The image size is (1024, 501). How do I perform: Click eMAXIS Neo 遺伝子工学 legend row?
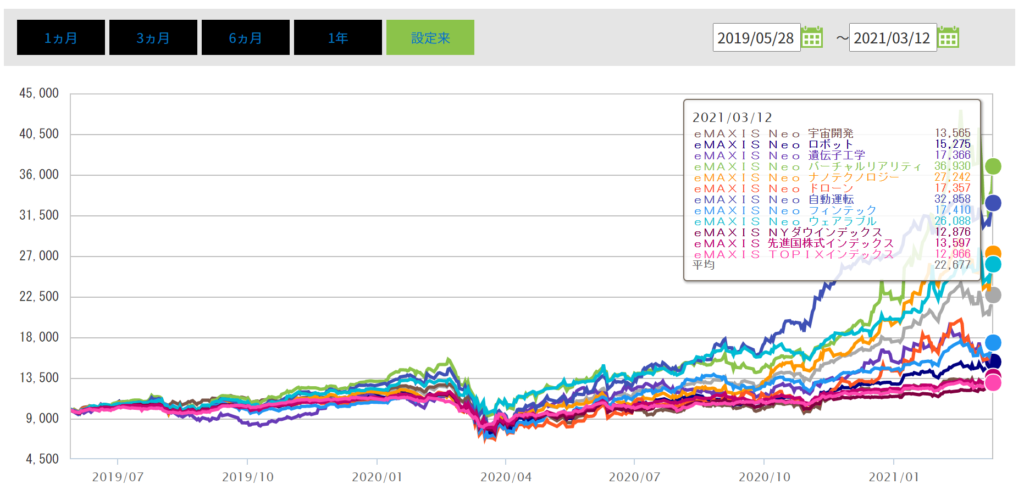[831, 155]
